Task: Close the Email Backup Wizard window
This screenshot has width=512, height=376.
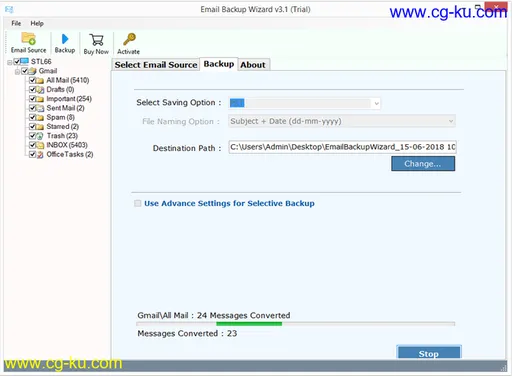Action: click(x=496, y=7)
